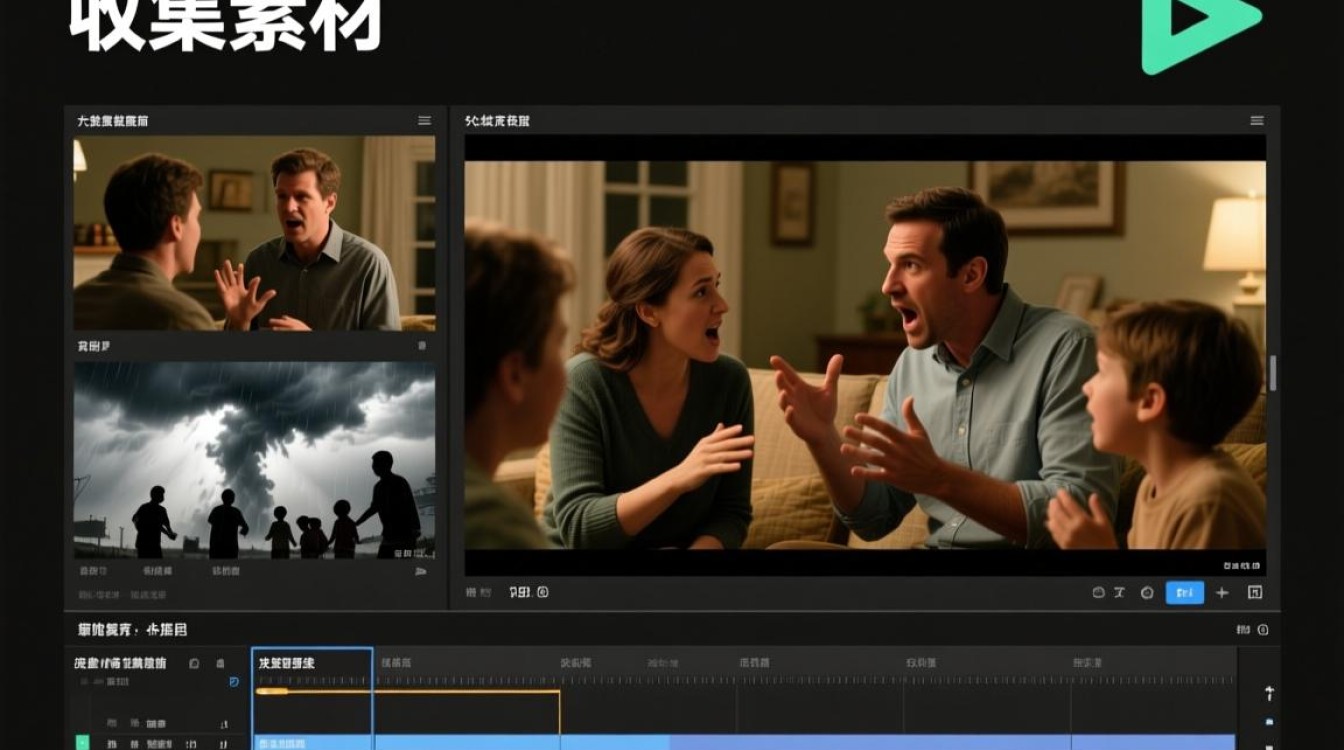Viewport: 1344px width, 750px height.
Task: Click the small icon beside the second clip title
Action: pyautogui.click(x=424, y=346)
